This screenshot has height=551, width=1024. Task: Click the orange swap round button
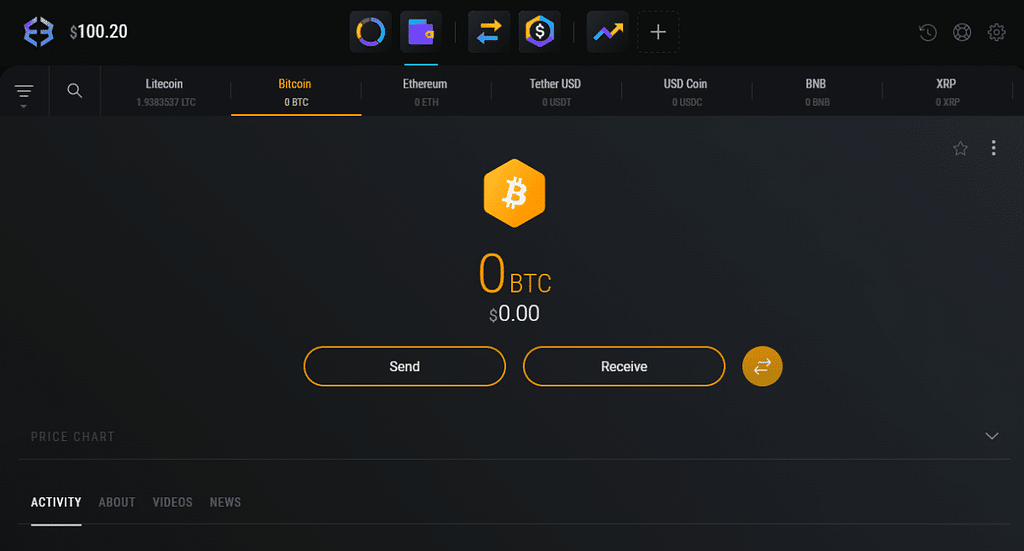coord(762,366)
